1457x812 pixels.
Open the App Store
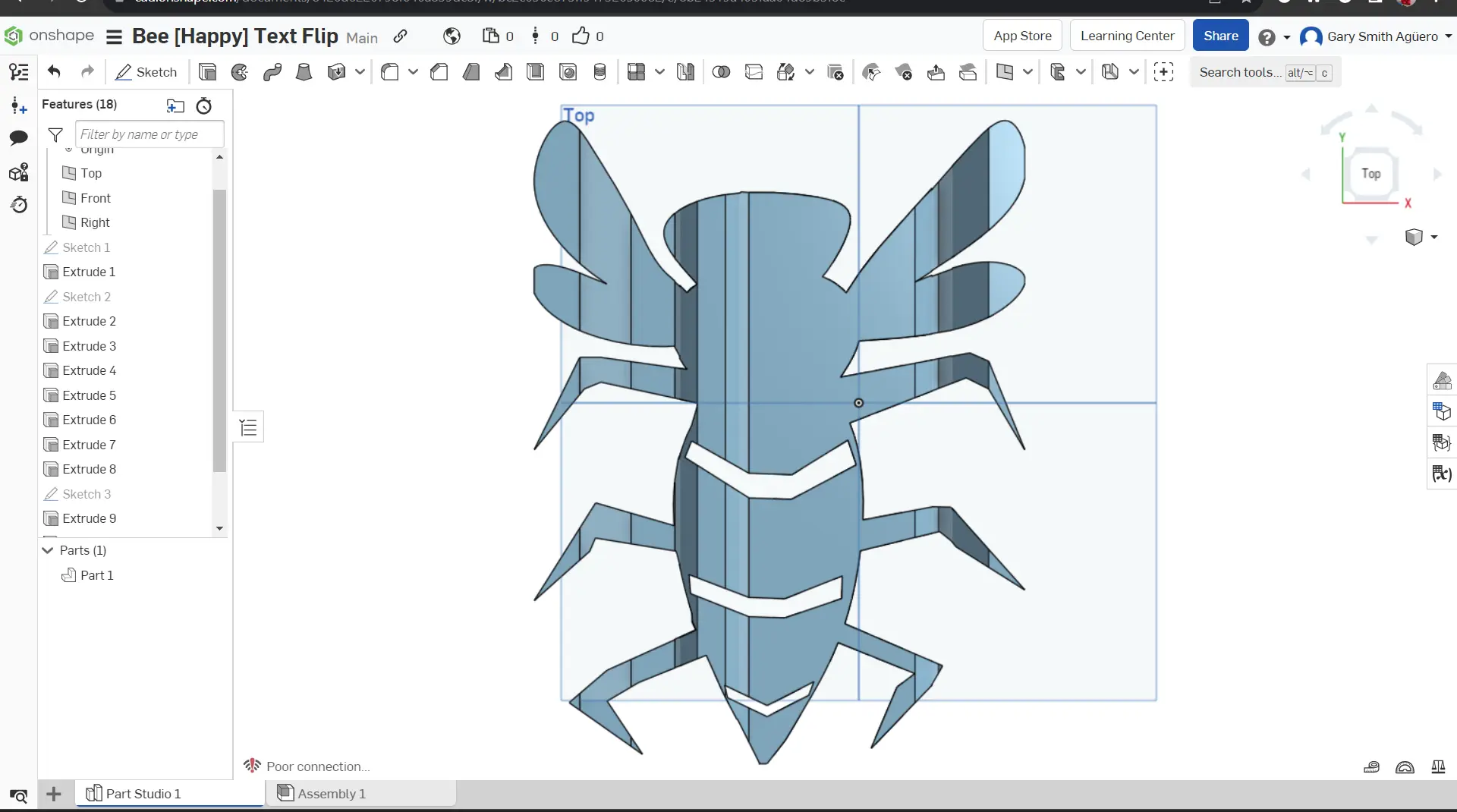pyautogui.click(x=1022, y=35)
